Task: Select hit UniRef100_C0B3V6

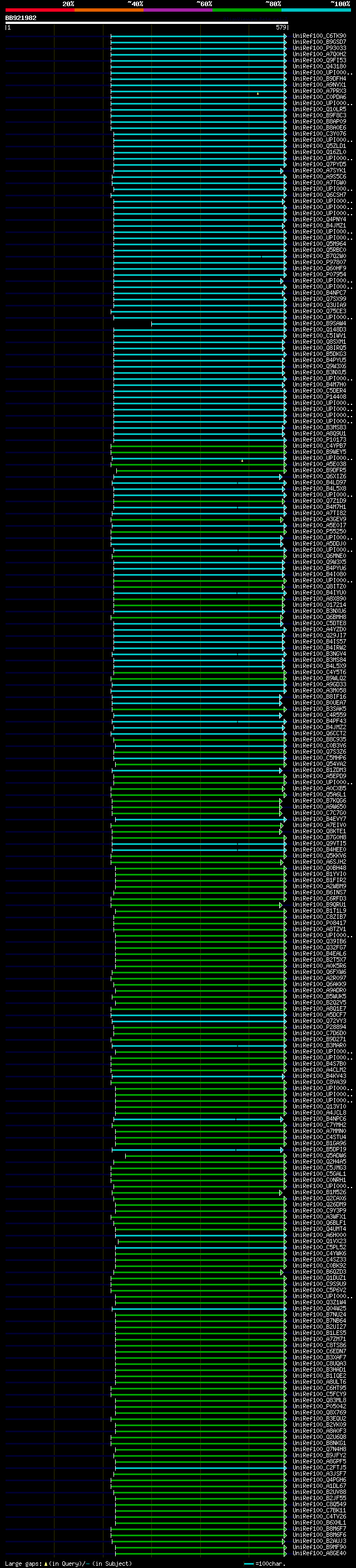Action: 319,746
